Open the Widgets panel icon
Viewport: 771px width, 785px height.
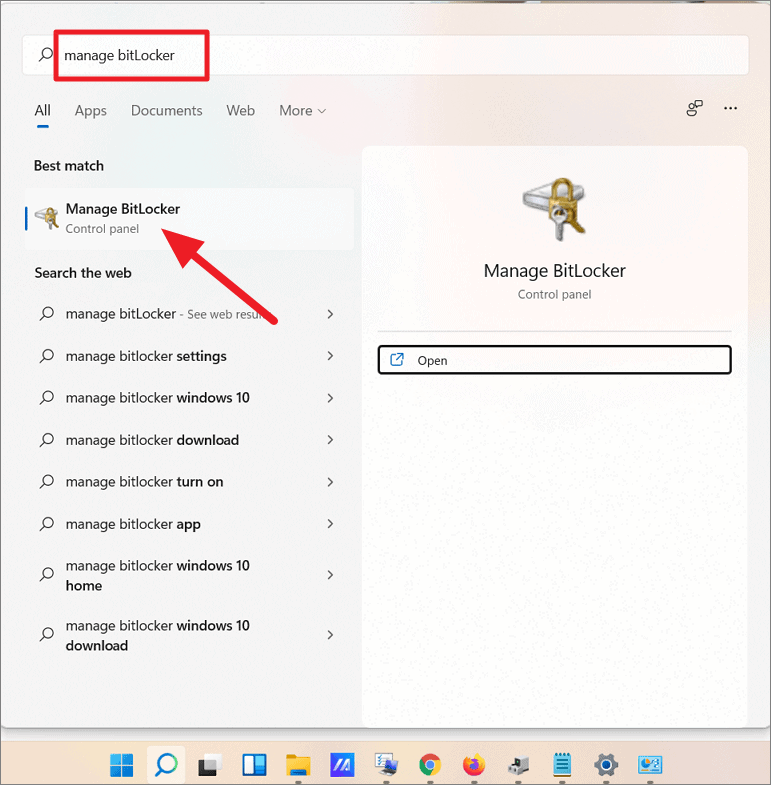254,764
